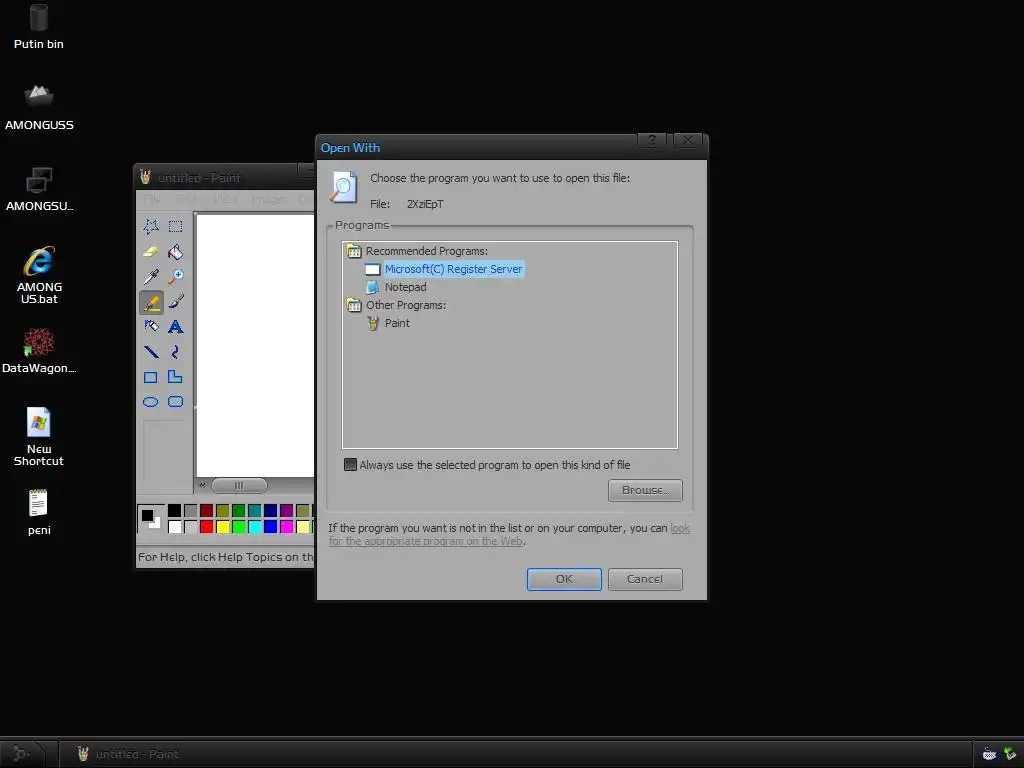Select the Pencil tool in Paint
The height and width of the screenshot is (768, 1024).
click(x=151, y=302)
